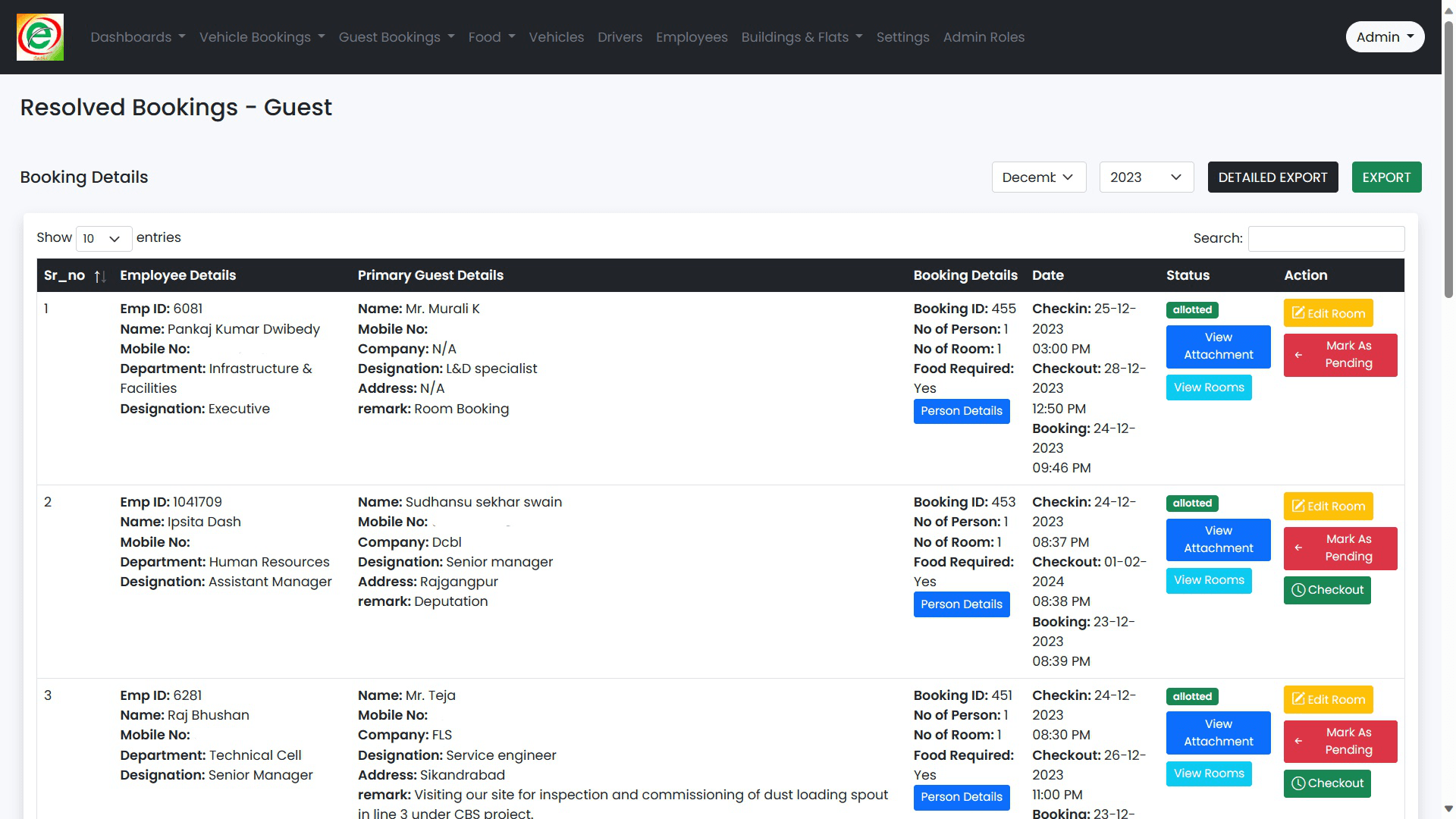Open Person Details for booking 455
The width and height of the screenshot is (1456, 819).
(x=961, y=411)
